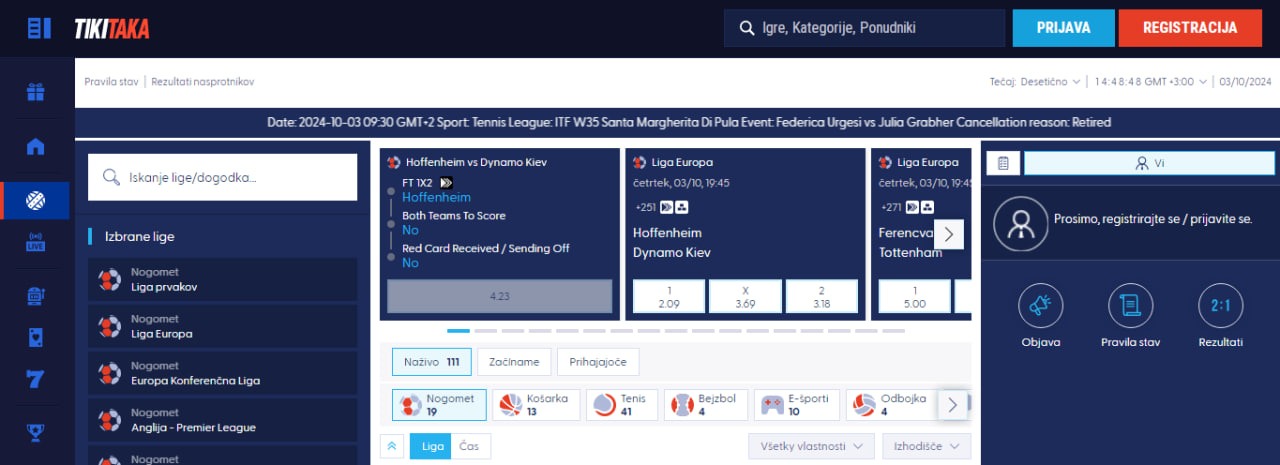Open the sidebar menu icon beside TIKITAKA logo
Screen dimensions: 1280x465
coord(39,28)
